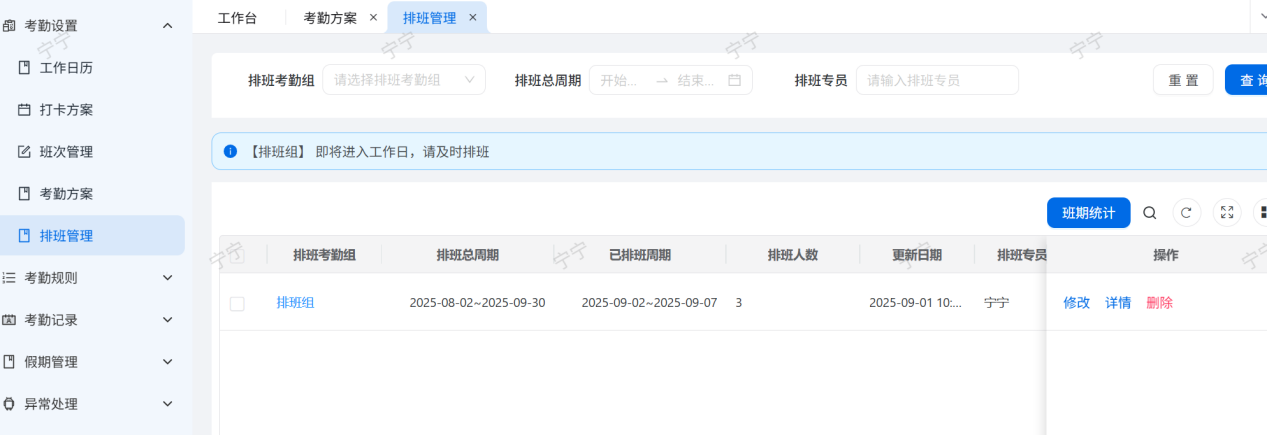This screenshot has width=1267, height=435.
Task: Close the 考勤方案 tab
Action: pos(373,17)
